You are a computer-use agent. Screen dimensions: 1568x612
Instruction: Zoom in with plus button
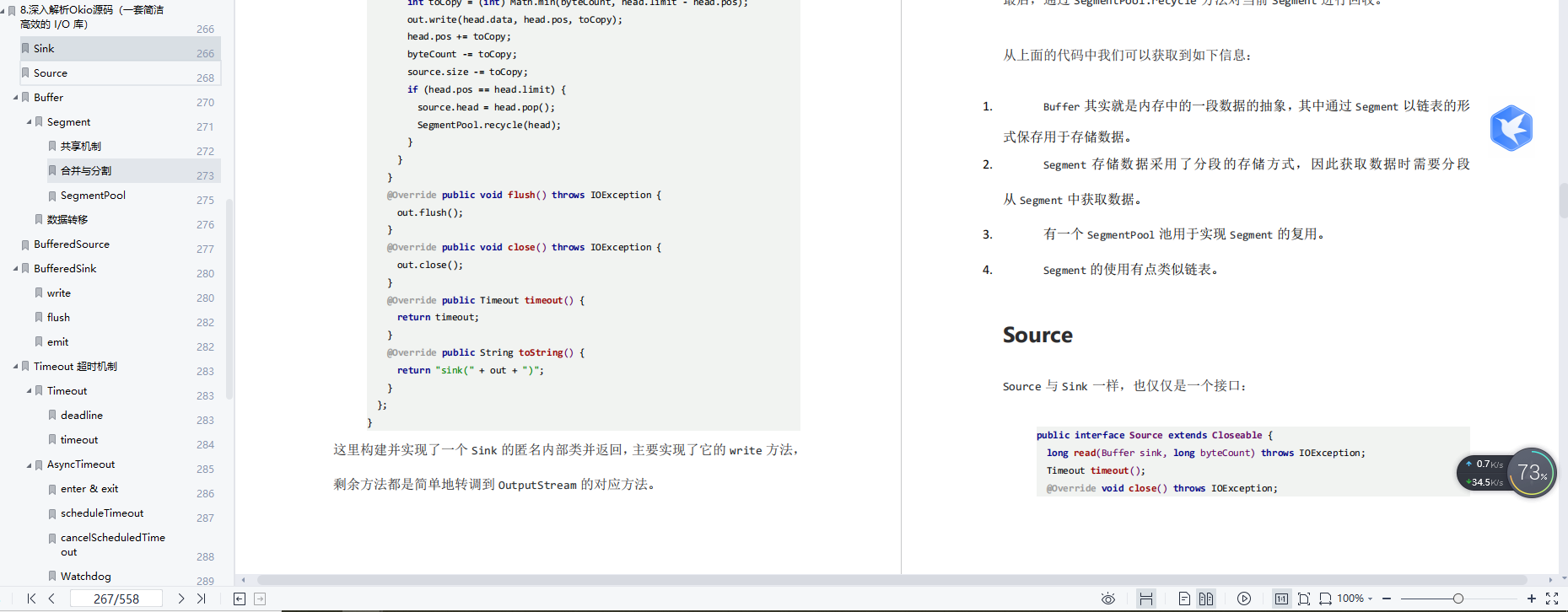click(x=1532, y=599)
